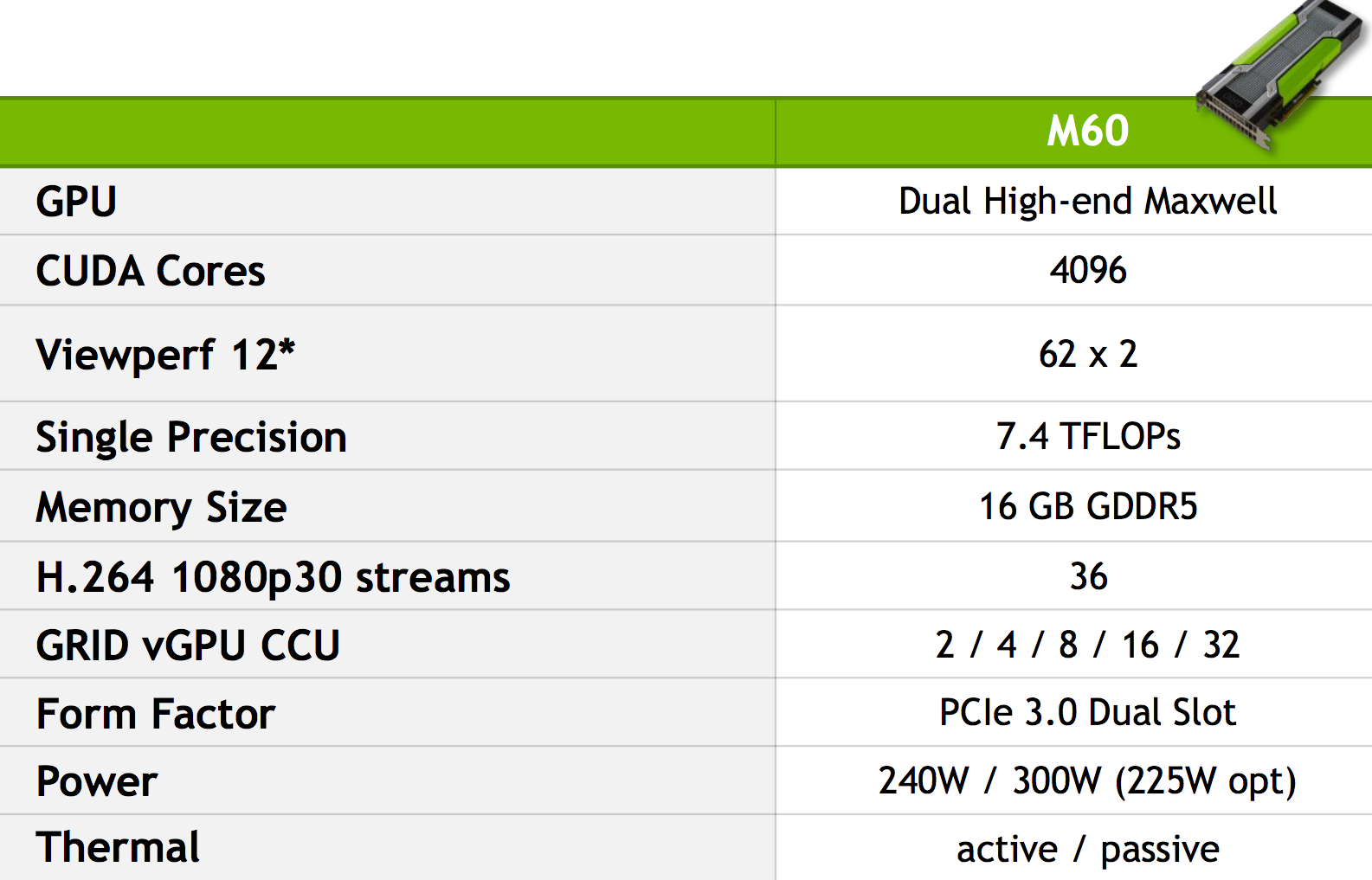Image resolution: width=1372 pixels, height=880 pixels.
Task: Click the Form Factor row label
Action: click(156, 714)
